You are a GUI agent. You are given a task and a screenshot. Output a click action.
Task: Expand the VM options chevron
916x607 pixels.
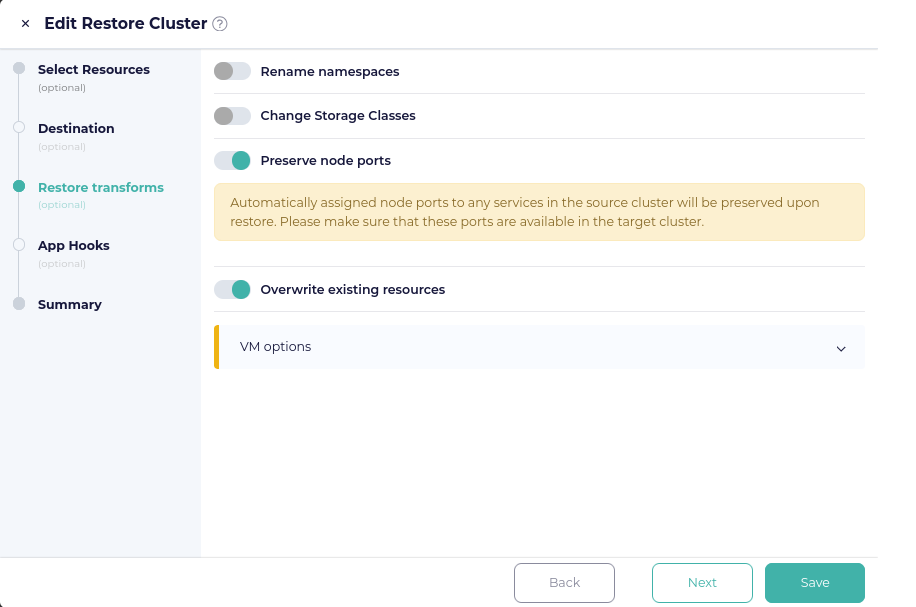coord(841,349)
